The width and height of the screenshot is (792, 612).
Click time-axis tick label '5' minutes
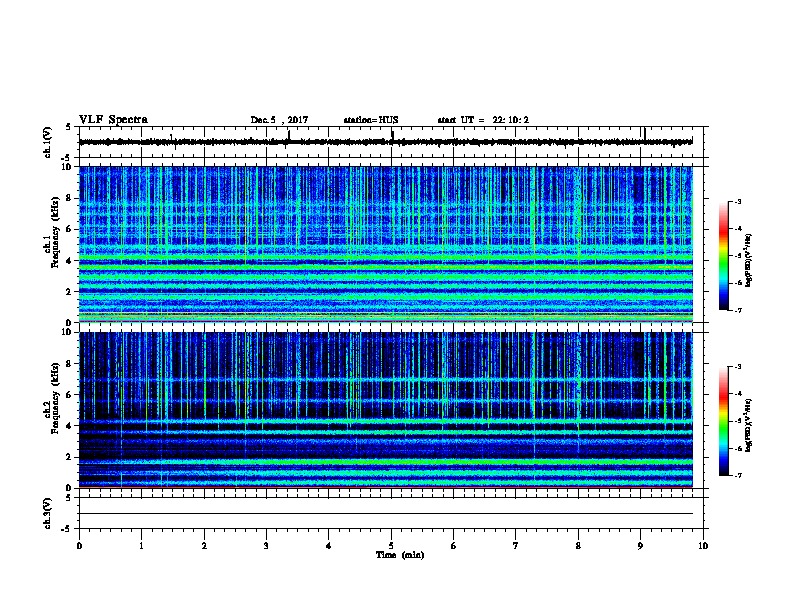click(x=391, y=546)
